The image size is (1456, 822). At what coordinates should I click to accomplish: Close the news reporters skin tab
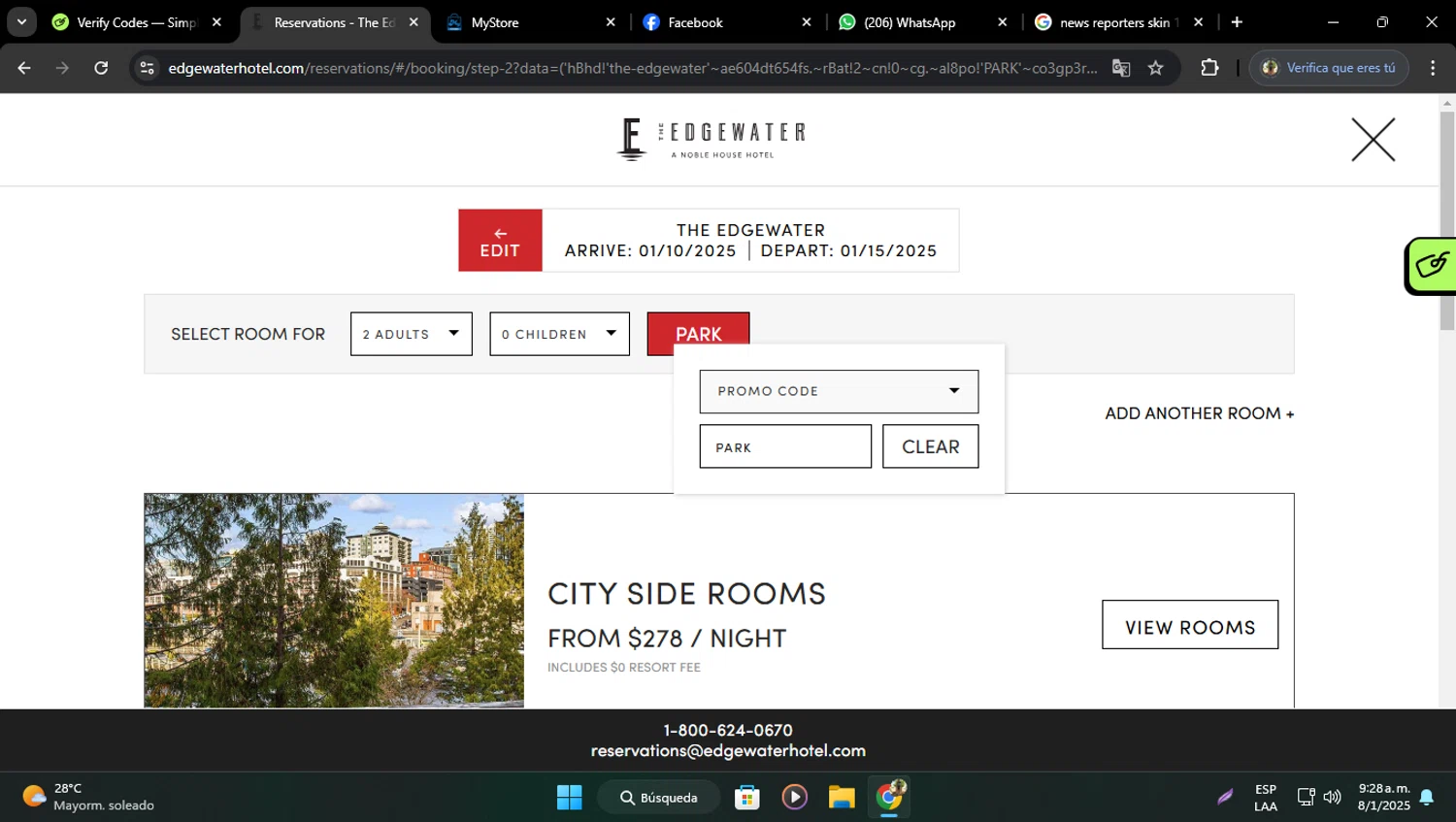1199,22
